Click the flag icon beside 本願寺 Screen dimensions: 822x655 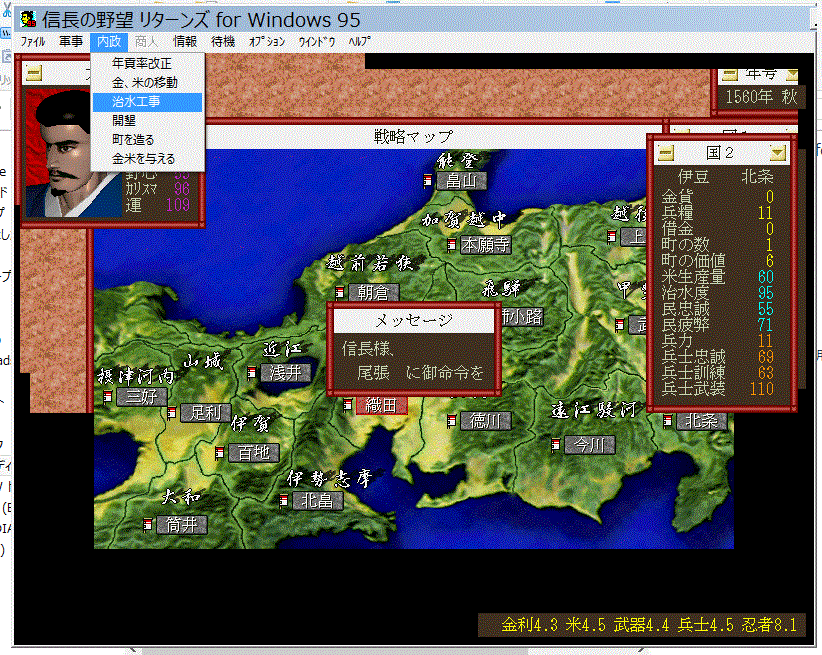coord(451,244)
